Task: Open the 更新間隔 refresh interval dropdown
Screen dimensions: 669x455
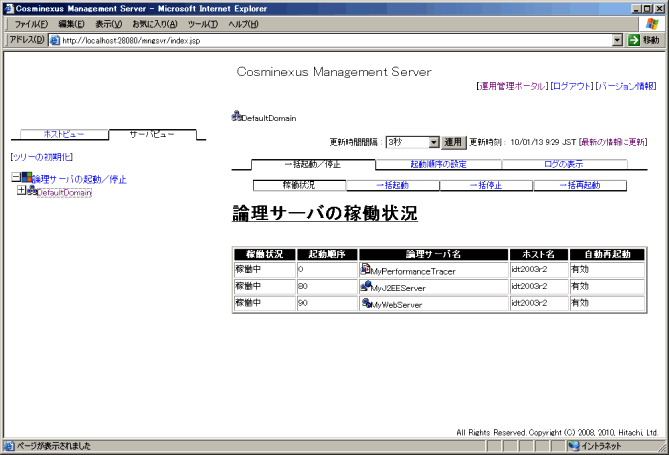Action: (x=433, y=142)
